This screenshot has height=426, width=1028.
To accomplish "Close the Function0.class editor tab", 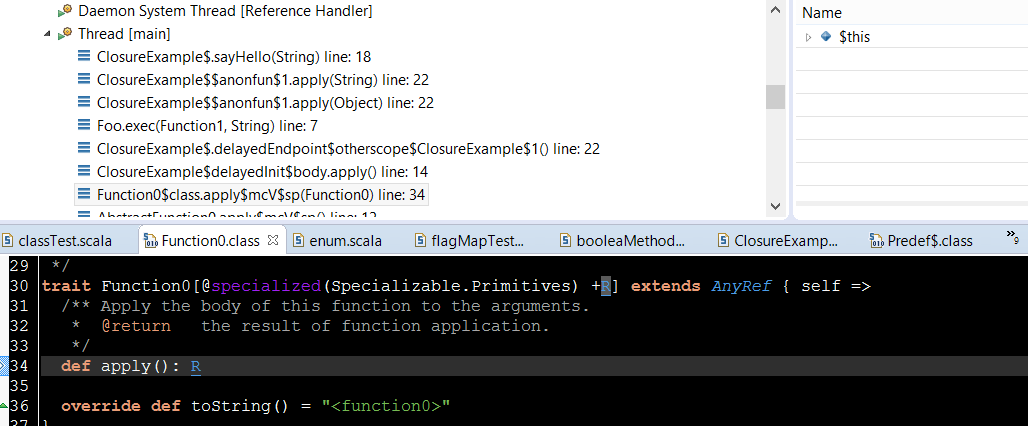I will (273, 241).
